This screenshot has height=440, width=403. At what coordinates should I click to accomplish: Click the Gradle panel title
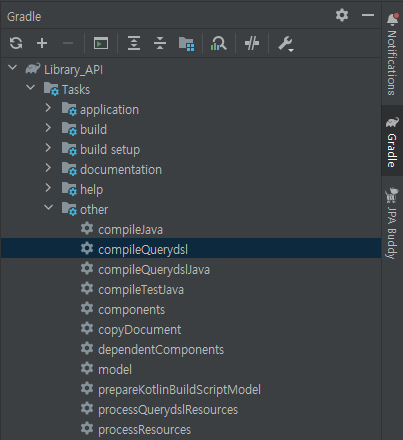24,16
